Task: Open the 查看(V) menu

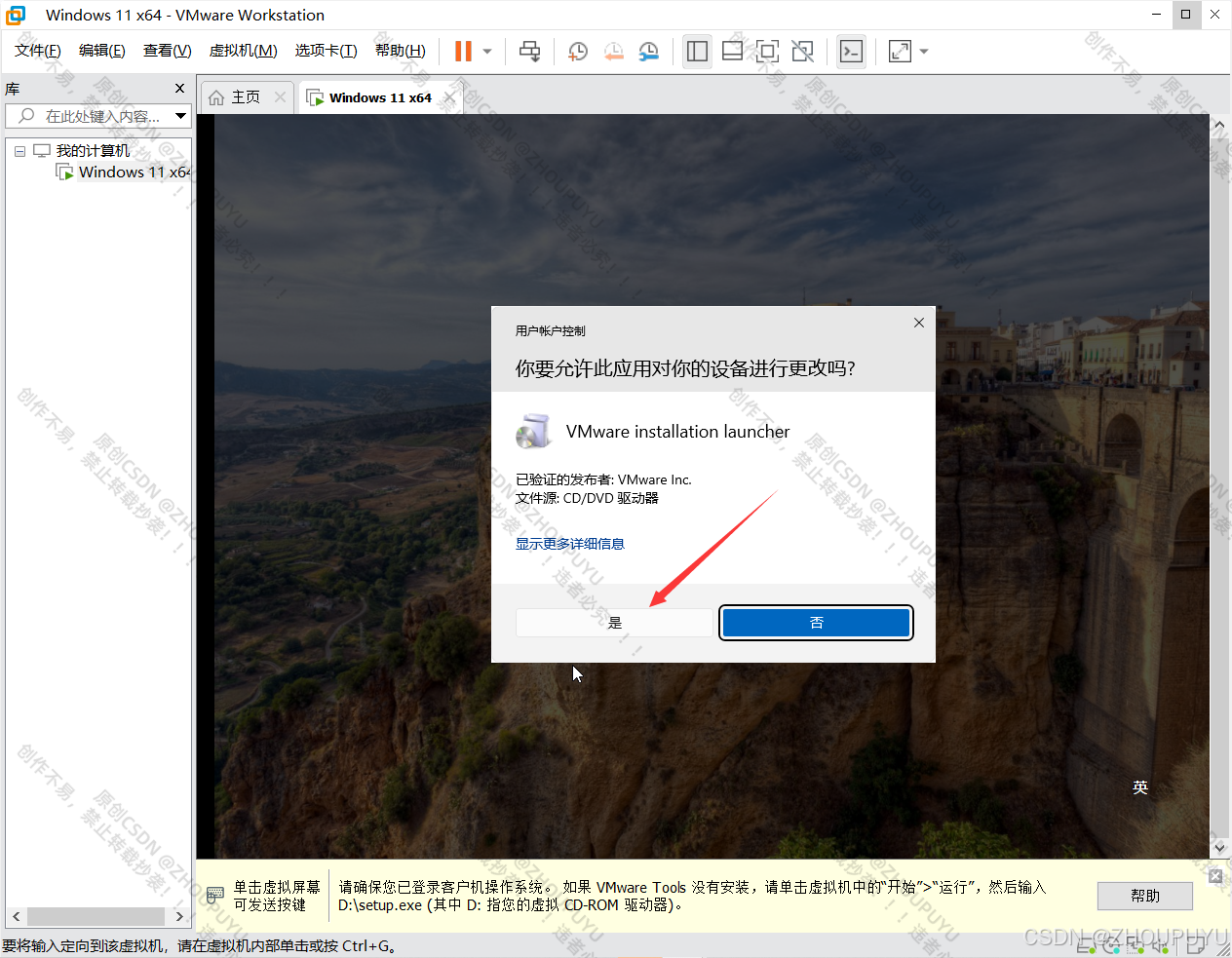Action: (x=167, y=51)
